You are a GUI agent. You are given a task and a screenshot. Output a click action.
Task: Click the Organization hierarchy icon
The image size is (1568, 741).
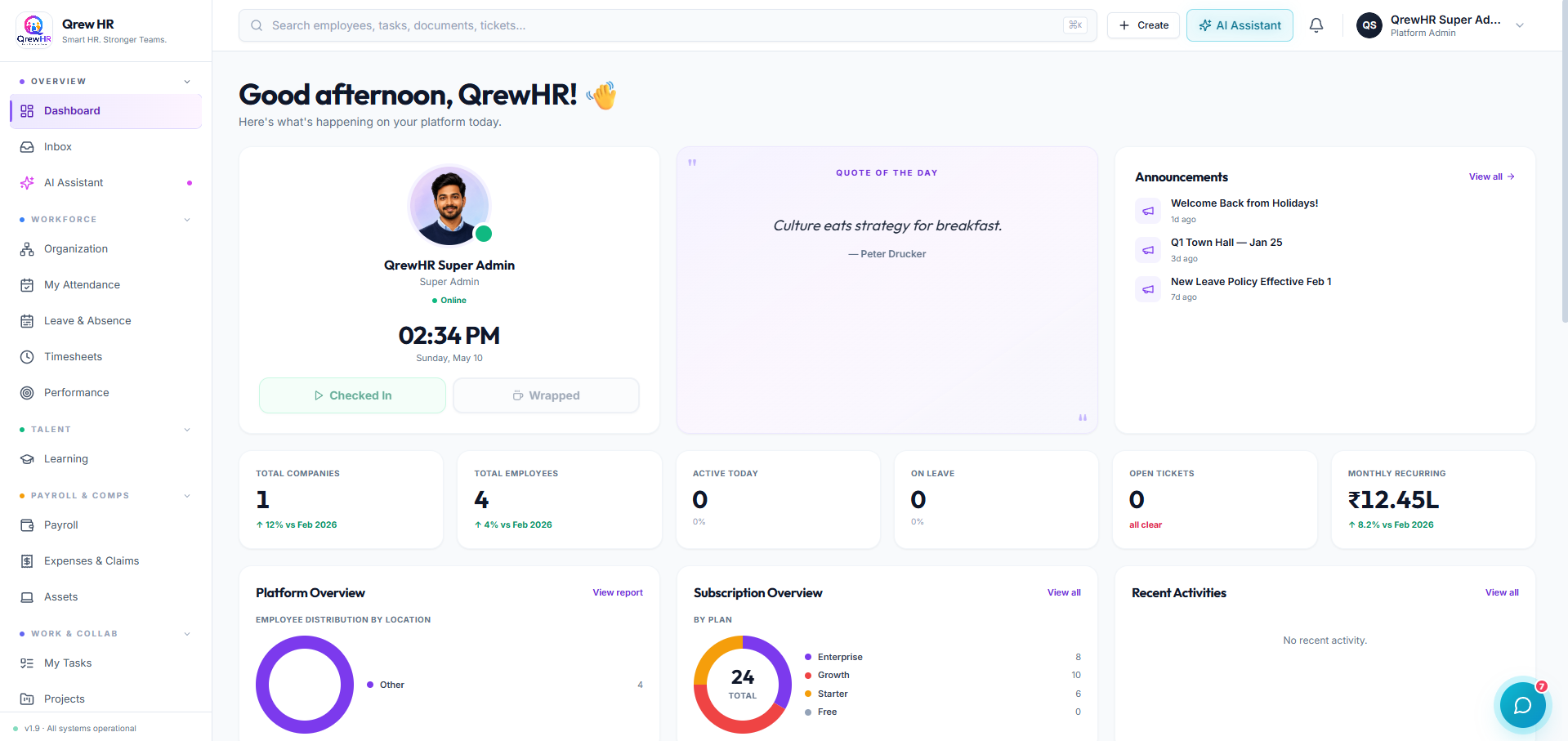coord(27,249)
